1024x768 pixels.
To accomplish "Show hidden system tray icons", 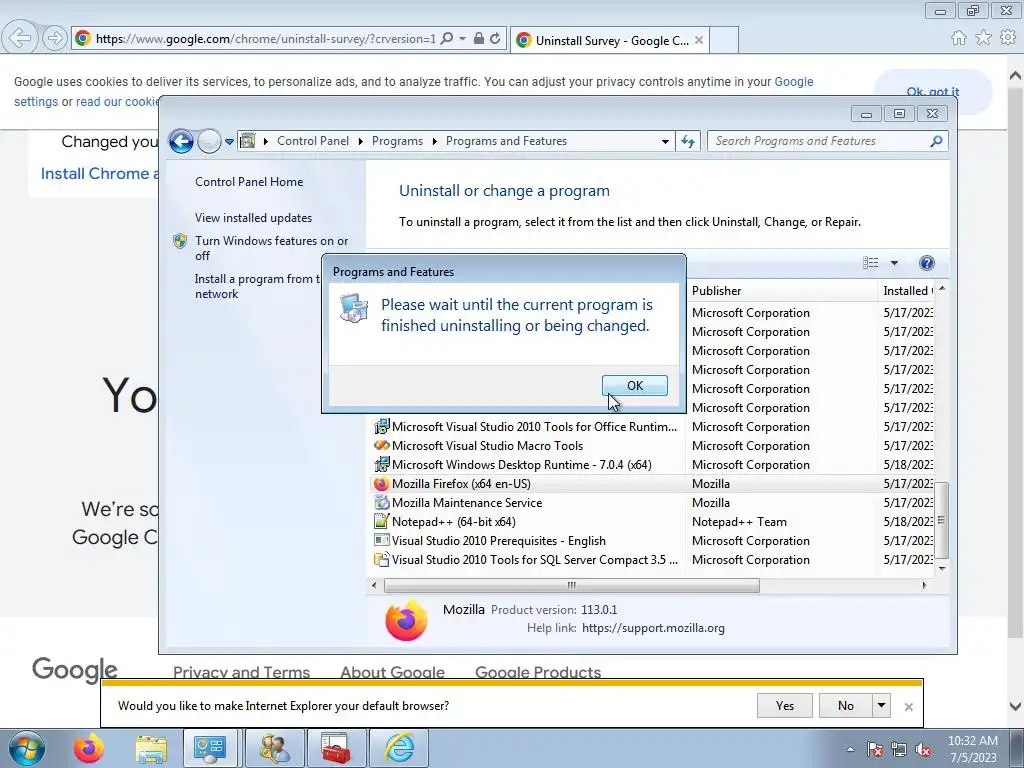I will [x=850, y=749].
